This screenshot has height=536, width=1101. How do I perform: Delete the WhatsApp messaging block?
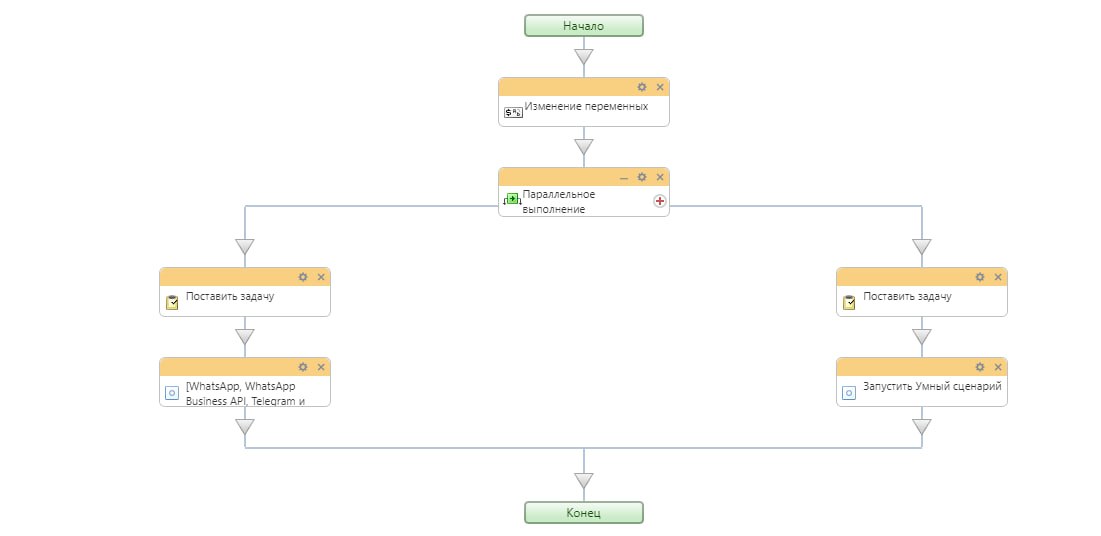coord(321,367)
